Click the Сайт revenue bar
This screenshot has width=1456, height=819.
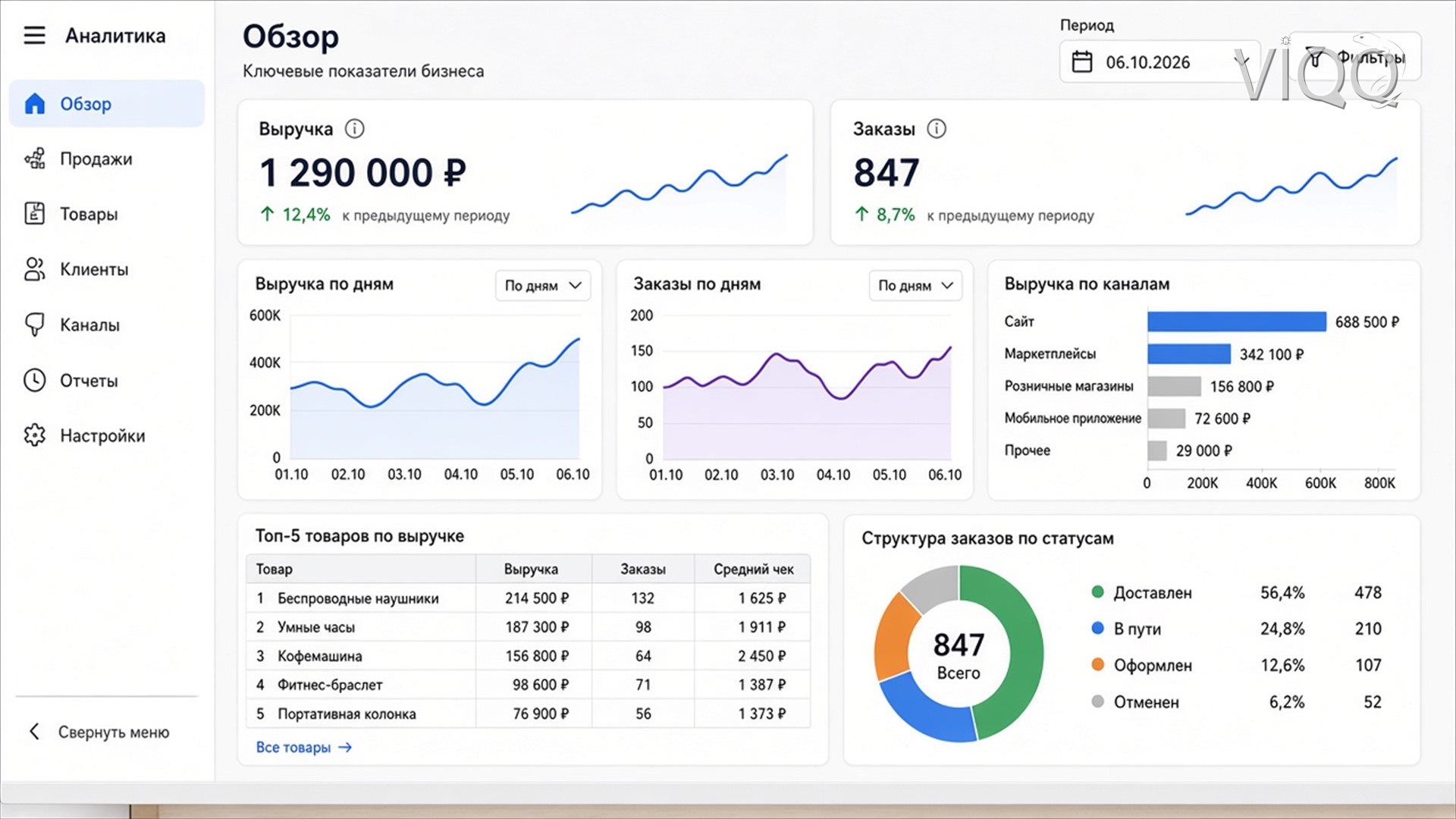(1237, 322)
